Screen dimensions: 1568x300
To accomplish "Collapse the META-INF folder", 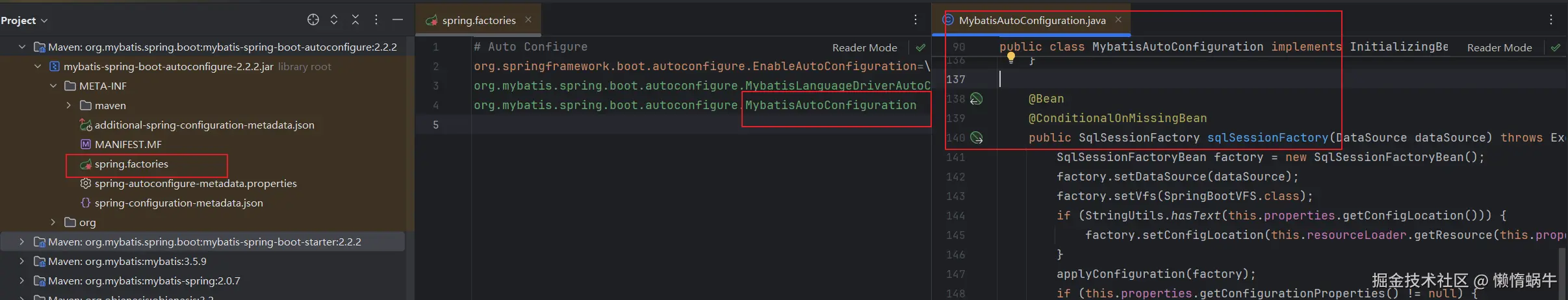I will tap(53, 86).
